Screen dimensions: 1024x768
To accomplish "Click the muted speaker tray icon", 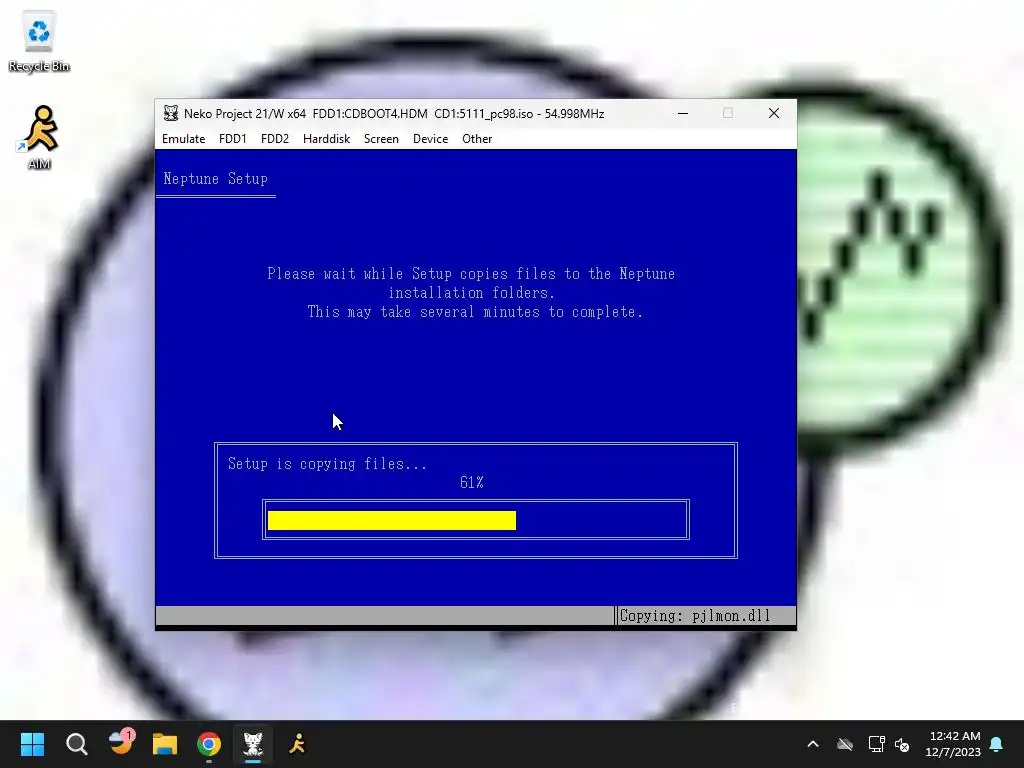I will [x=903, y=744].
